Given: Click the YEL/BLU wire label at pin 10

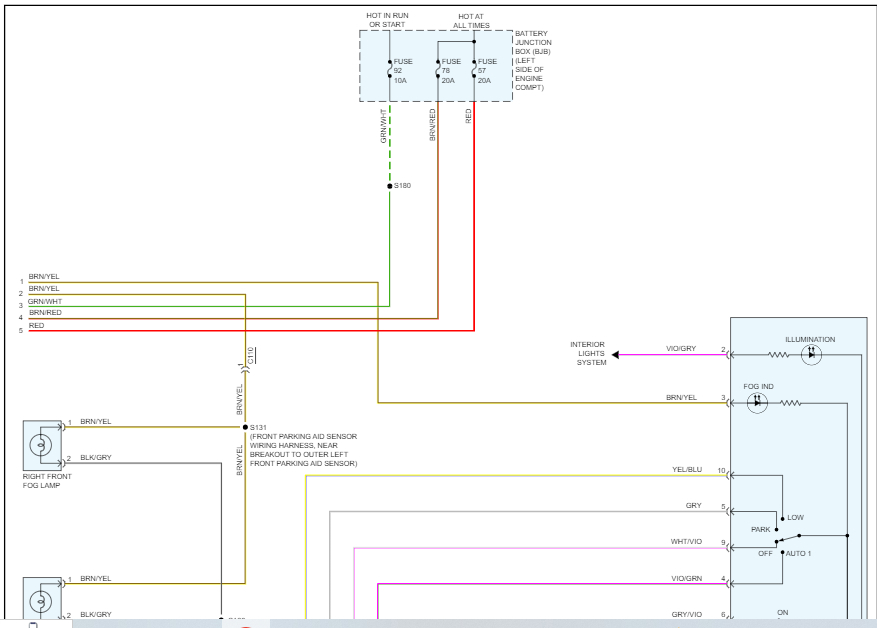Looking at the screenshot, I should click(687, 469).
